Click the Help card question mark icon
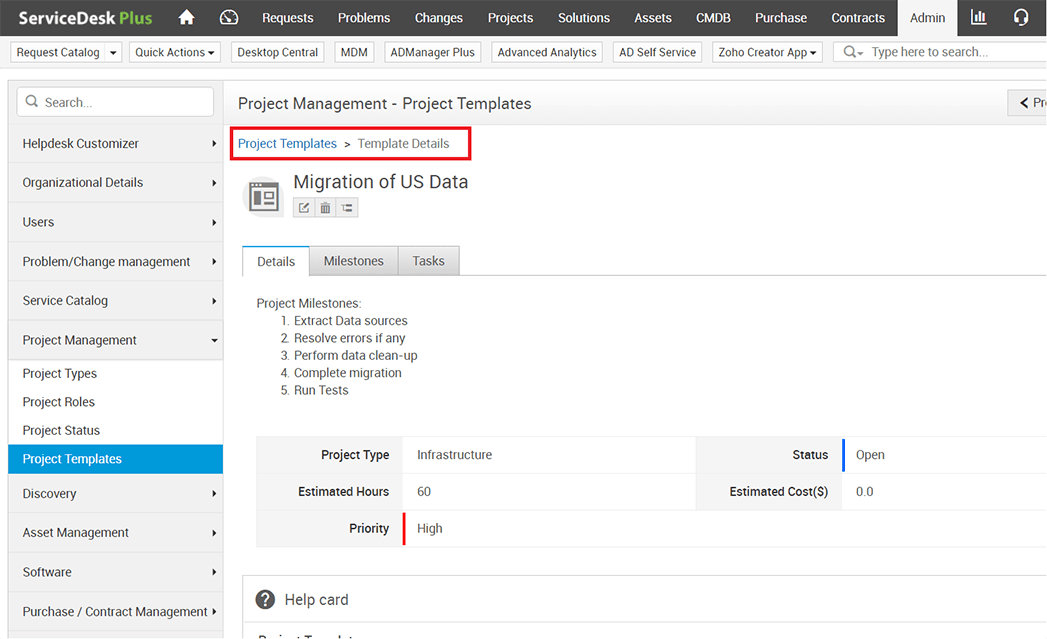This screenshot has width=1047, height=639. (x=265, y=599)
